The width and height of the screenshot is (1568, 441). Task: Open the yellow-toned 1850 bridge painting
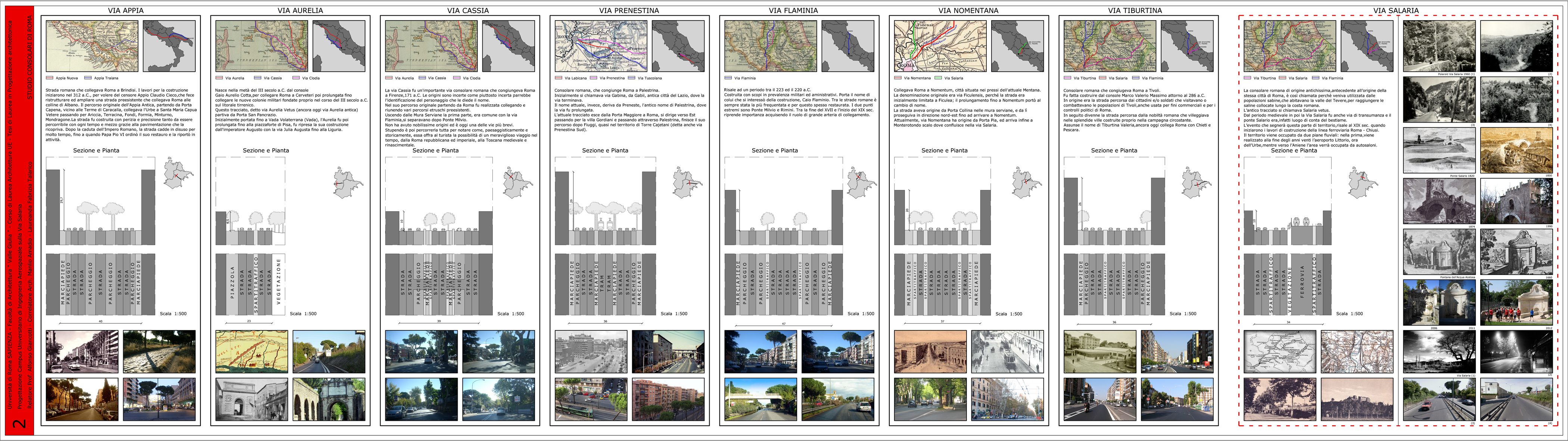click(x=1516, y=150)
